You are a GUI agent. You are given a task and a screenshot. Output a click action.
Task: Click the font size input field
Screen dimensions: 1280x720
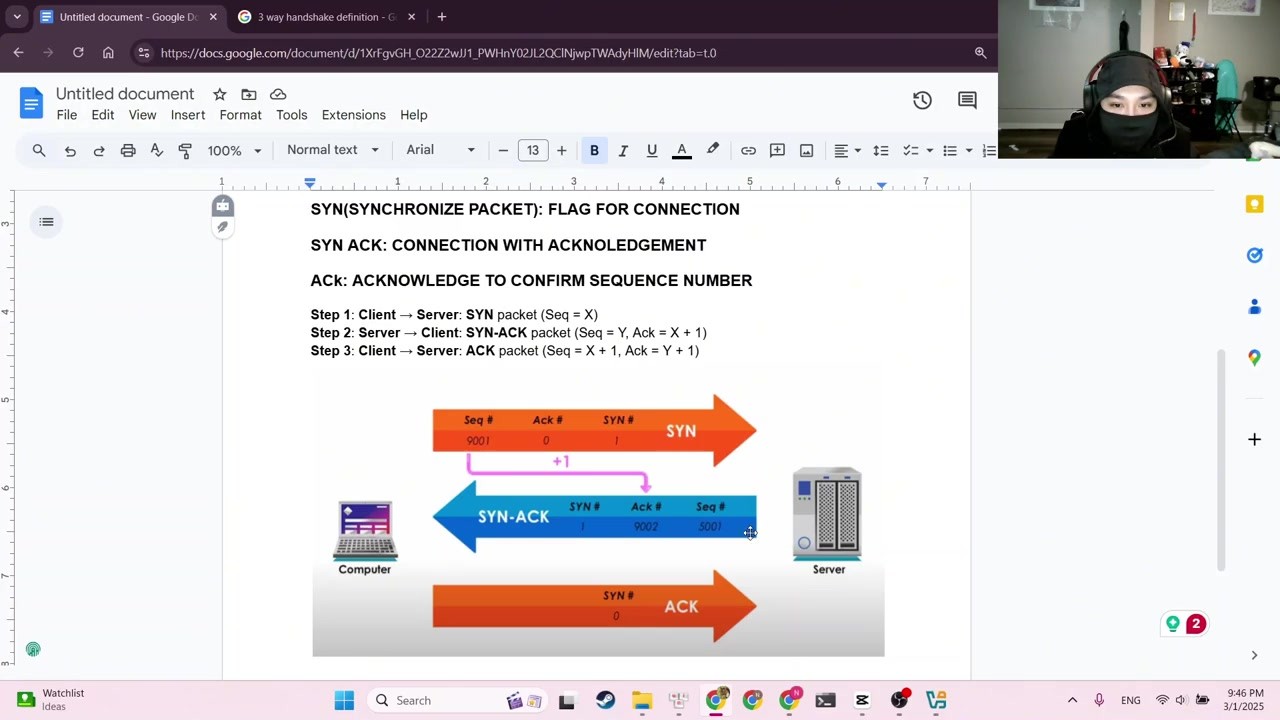[533, 151]
